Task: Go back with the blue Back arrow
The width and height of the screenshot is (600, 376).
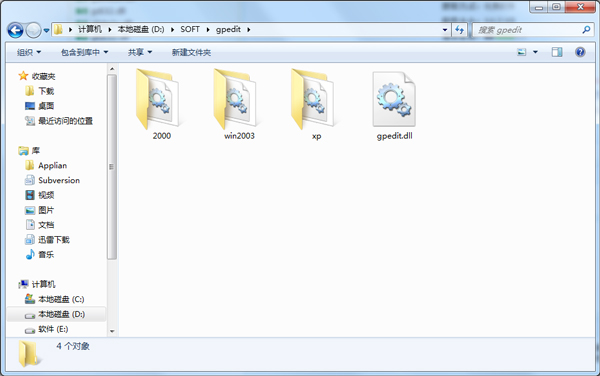Action: click(15, 30)
